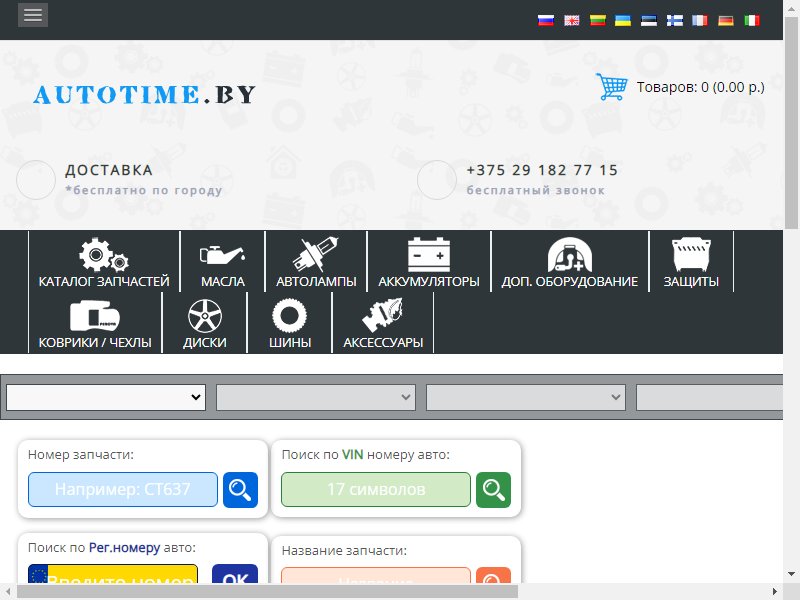View cart summary Товаров: 0 (0.00 р.)
The height and width of the screenshot is (600, 800).
(701, 87)
